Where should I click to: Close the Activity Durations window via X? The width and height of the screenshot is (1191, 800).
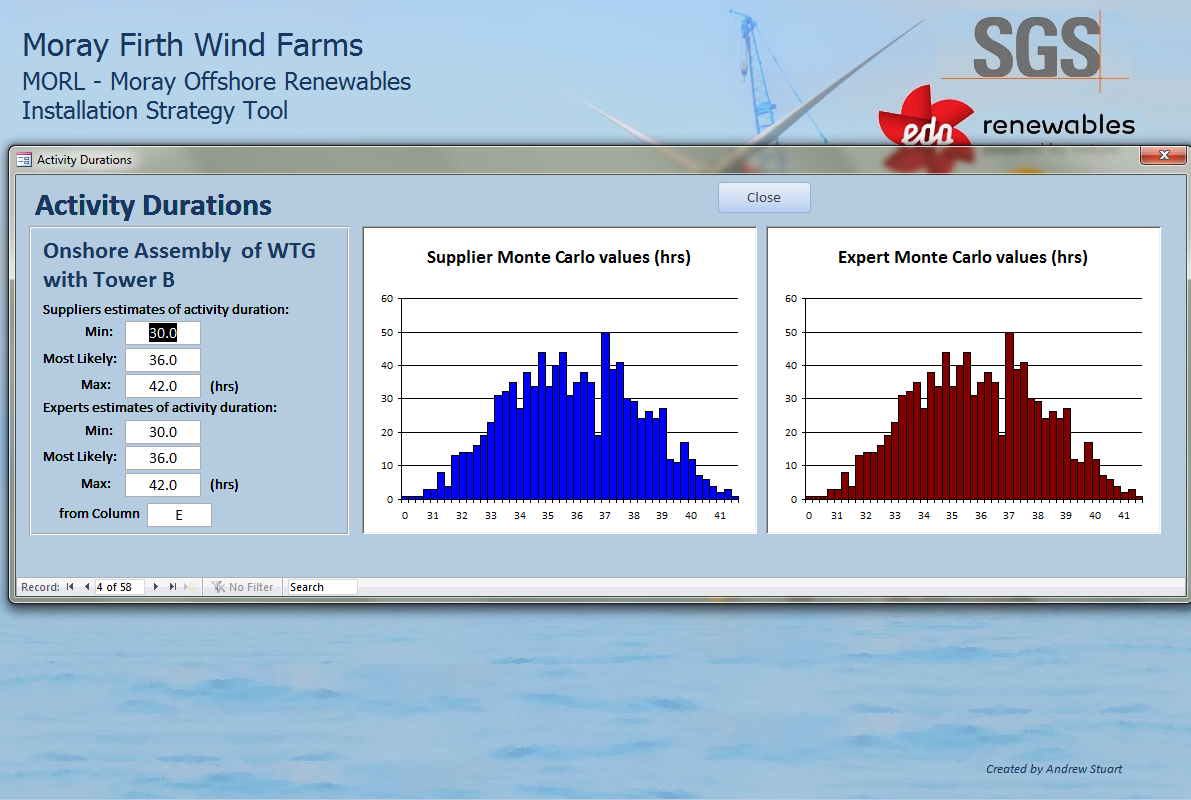click(x=1164, y=155)
